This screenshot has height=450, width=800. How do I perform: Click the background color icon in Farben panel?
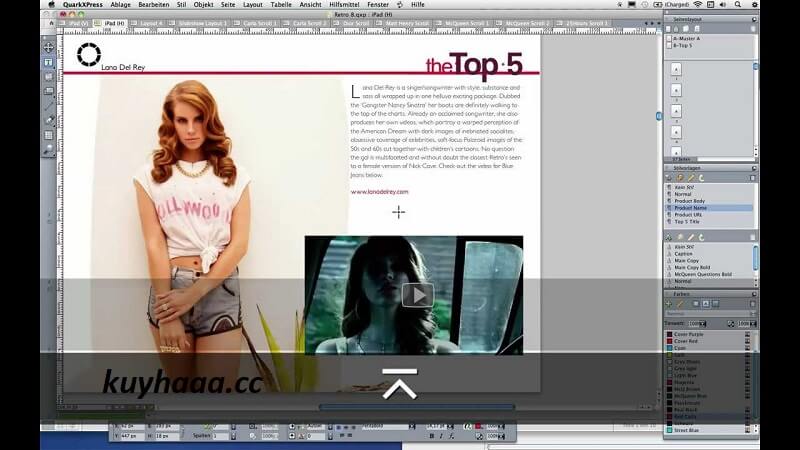pyautogui.click(x=715, y=304)
